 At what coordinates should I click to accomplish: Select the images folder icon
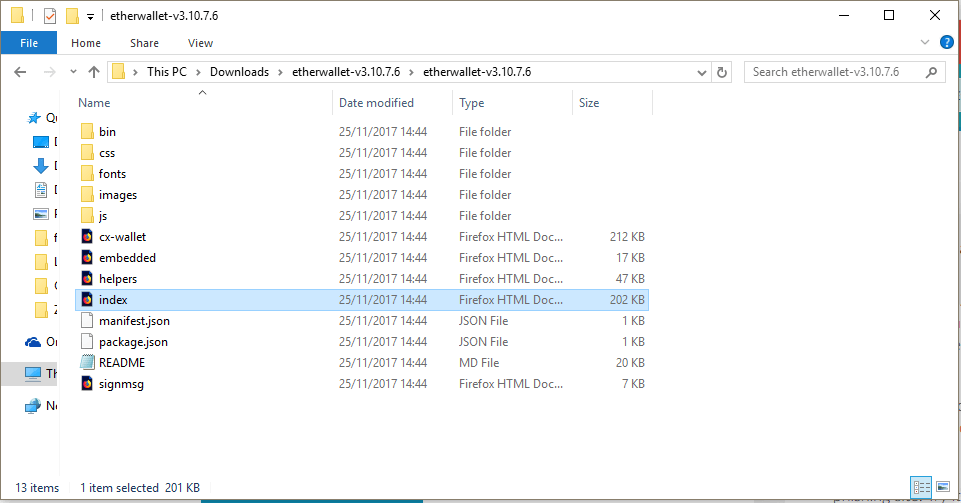coord(88,195)
